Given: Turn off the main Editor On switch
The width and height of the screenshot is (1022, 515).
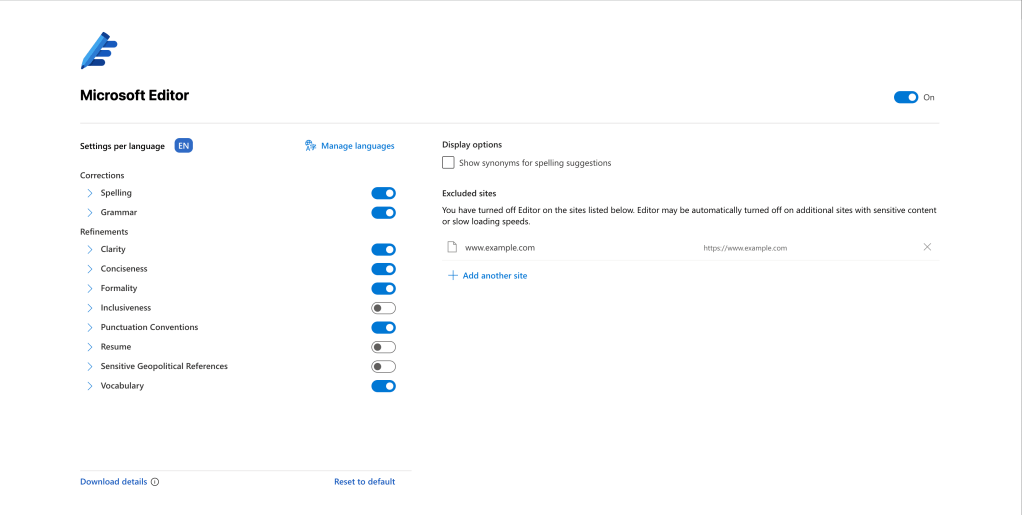Looking at the screenshot, I should (x=906, y=97).
